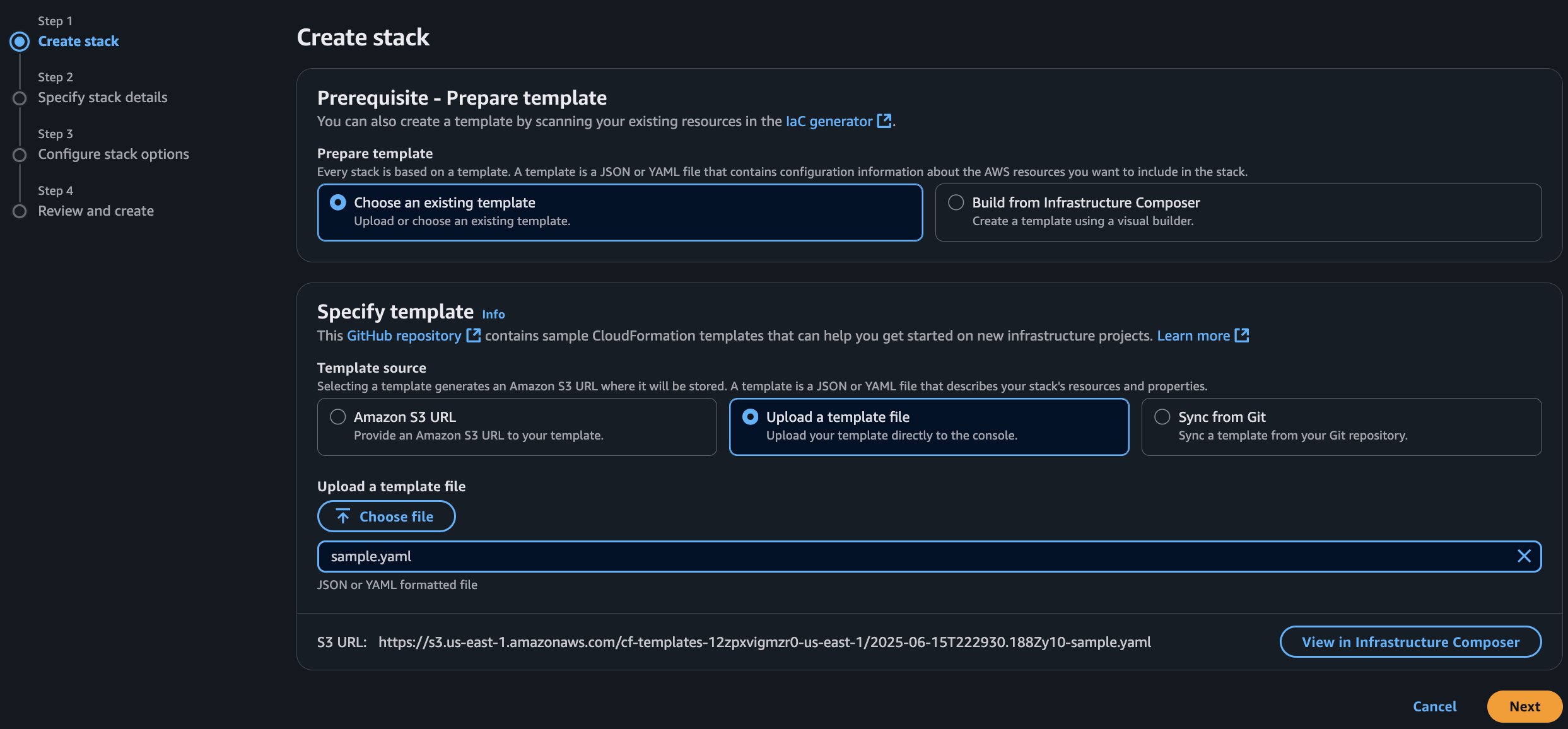This screenshot has width=1568, height=729.
Task: Click View in Infrastructure Composer button
Action: tap(1410, 642)
